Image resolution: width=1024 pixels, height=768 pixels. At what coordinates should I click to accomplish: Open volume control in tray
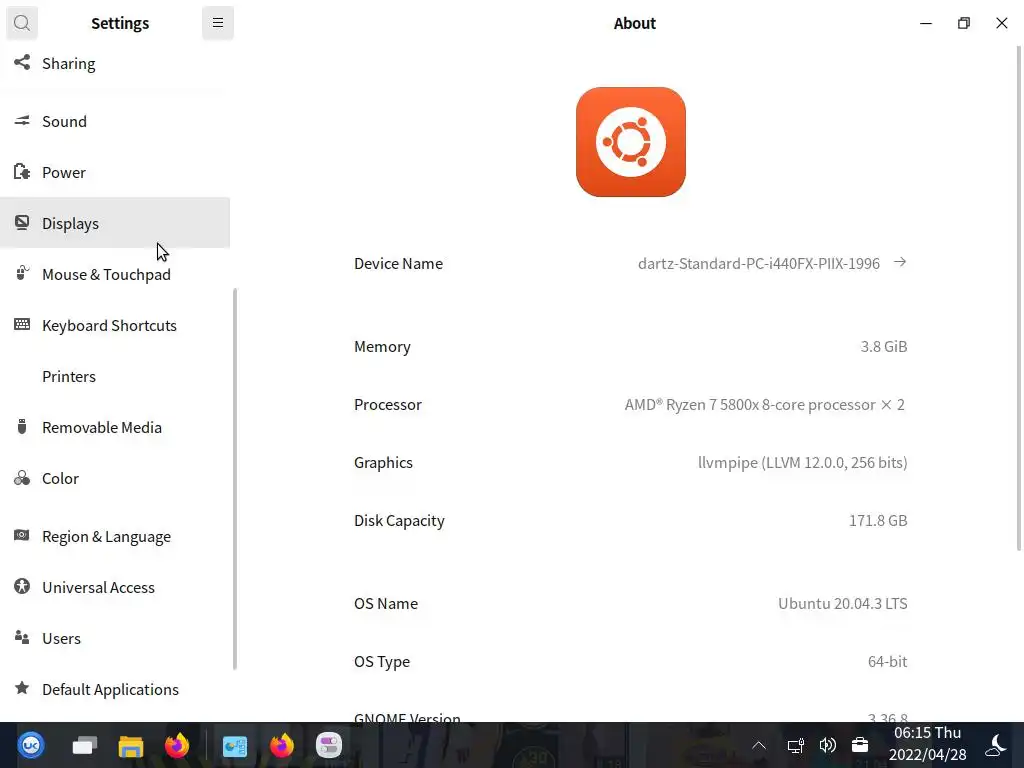coord(827,745)
